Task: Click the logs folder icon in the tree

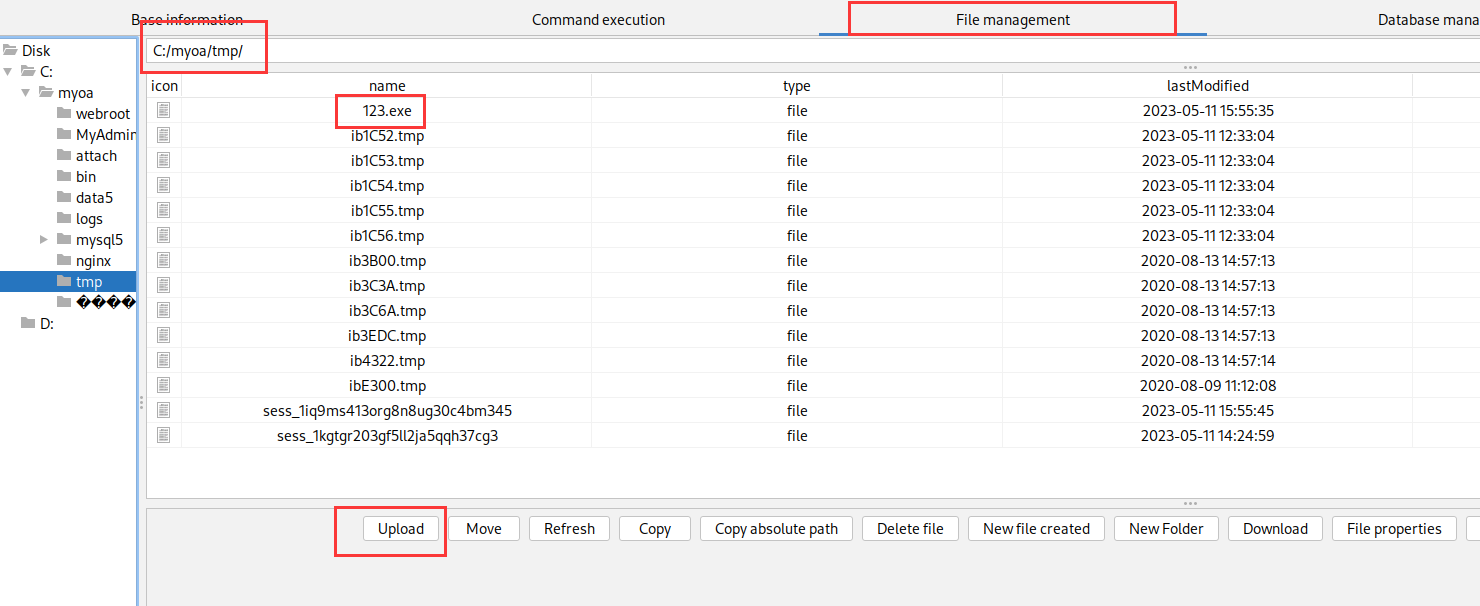Action: [64, 219]
